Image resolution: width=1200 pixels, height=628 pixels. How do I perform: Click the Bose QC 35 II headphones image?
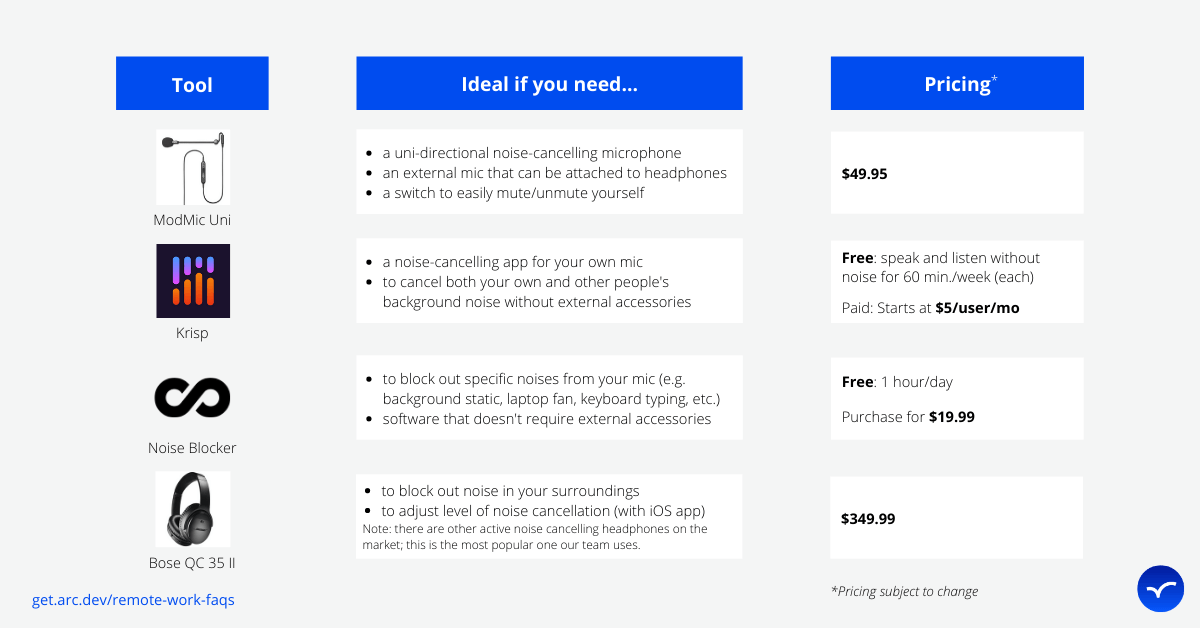pyautogui.click(x=192, y=509)
